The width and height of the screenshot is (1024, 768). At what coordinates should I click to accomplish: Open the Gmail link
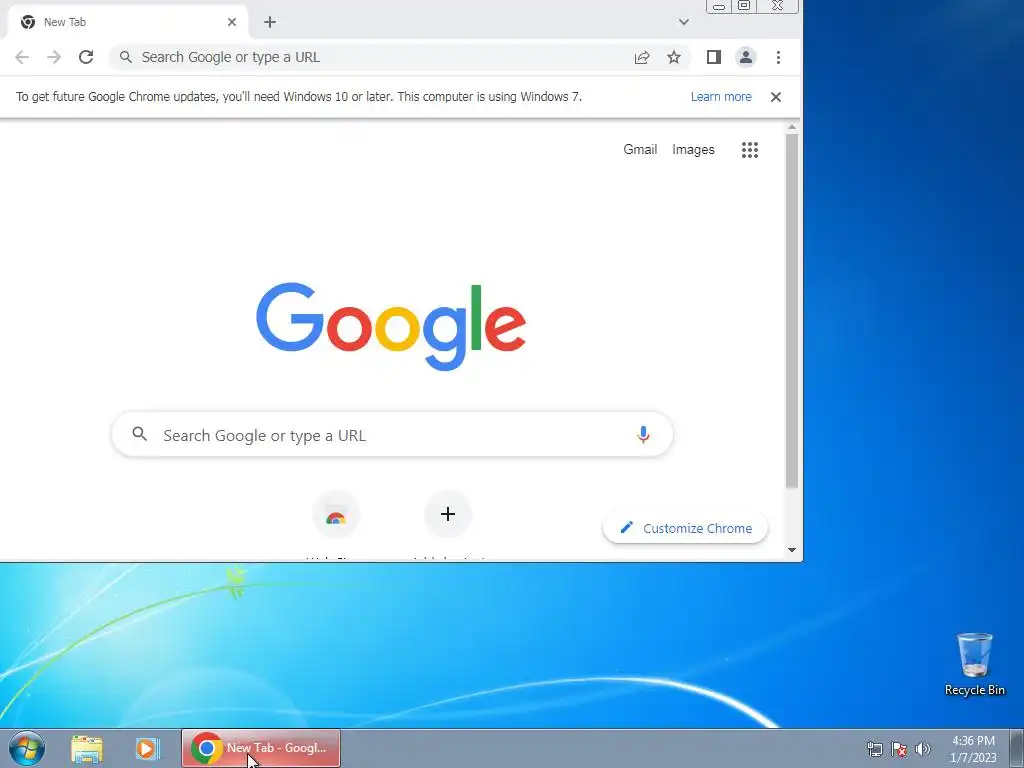[x=640, y=150]
